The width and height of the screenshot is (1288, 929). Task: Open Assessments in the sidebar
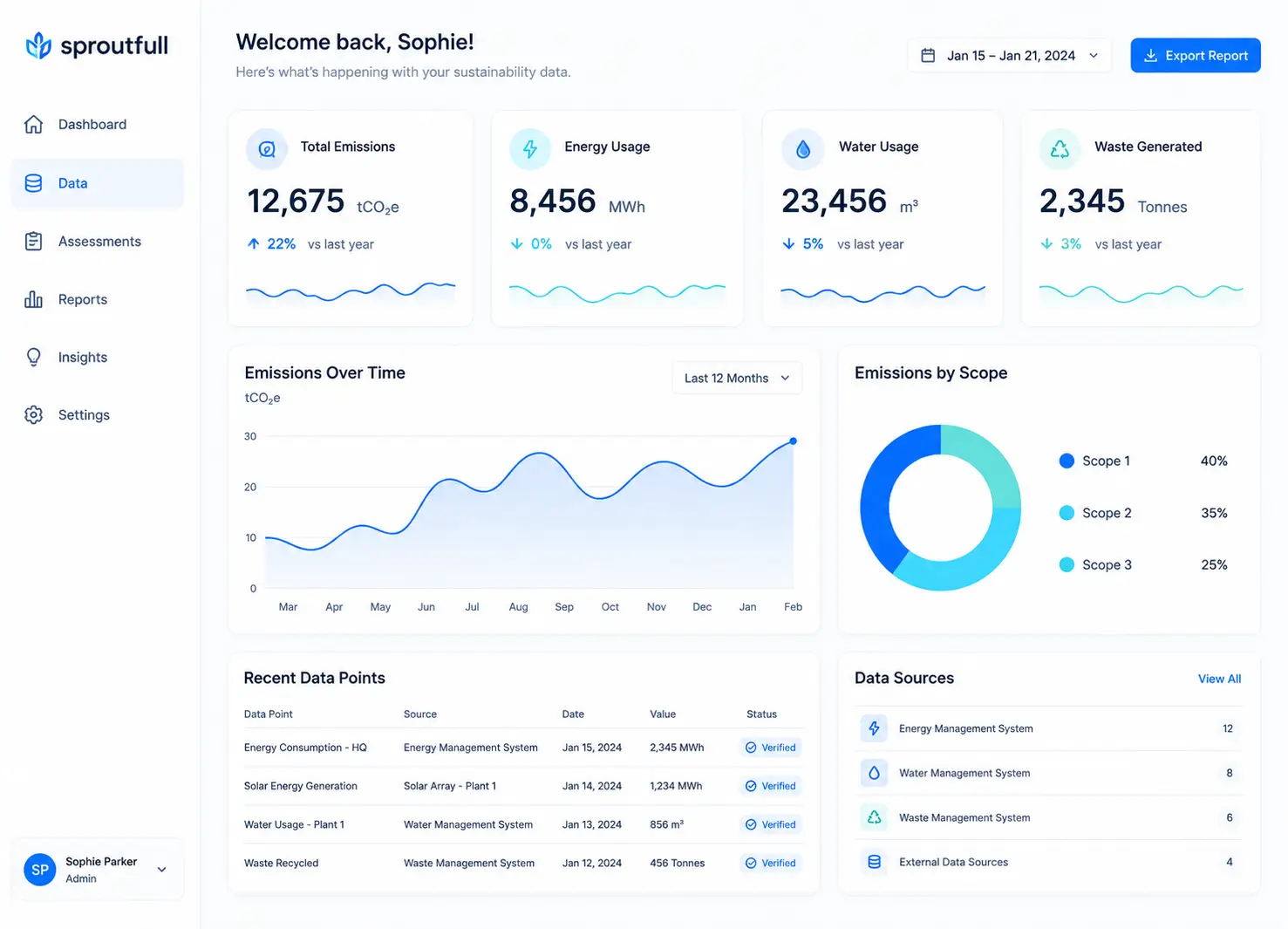click(x=97, y=242)
